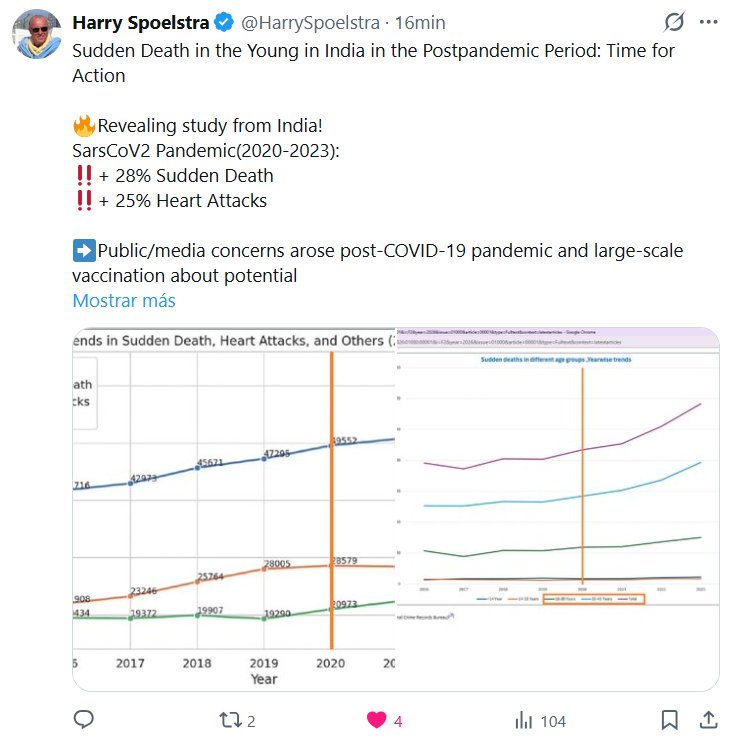736x744 pixels.
Task: Click the views bar-chart icon
Action: tap(523, 719)
